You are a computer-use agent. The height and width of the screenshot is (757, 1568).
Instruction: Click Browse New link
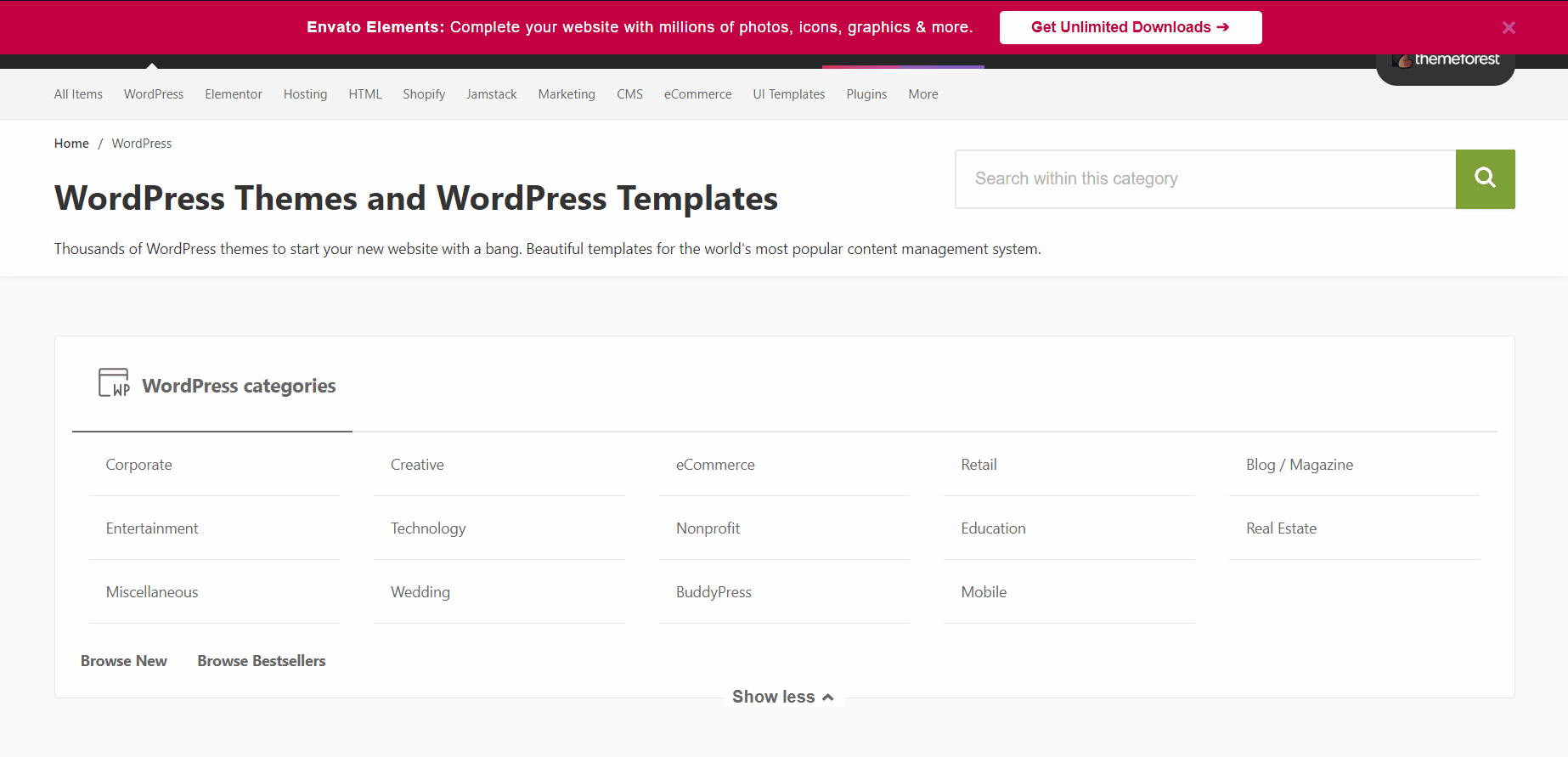pyautogui.click(x=123, y=661)
